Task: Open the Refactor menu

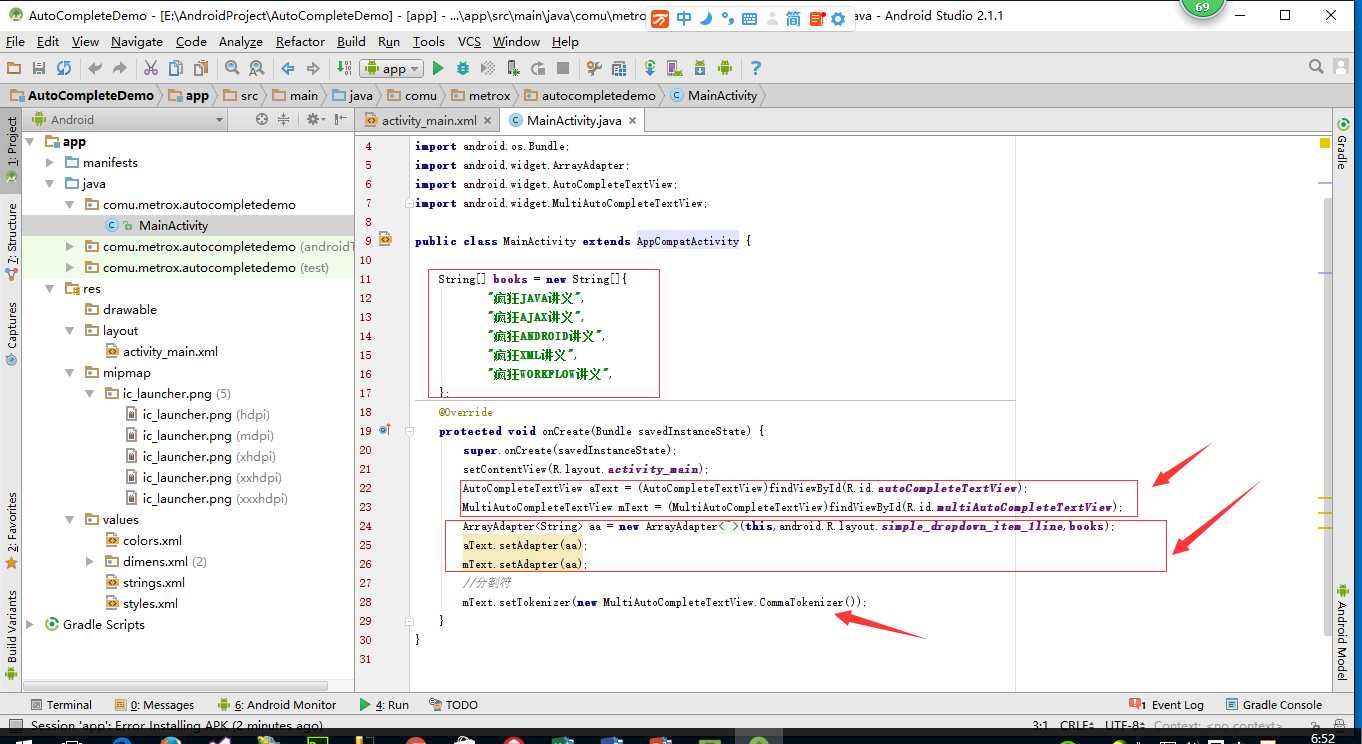Action: [300, 42]
